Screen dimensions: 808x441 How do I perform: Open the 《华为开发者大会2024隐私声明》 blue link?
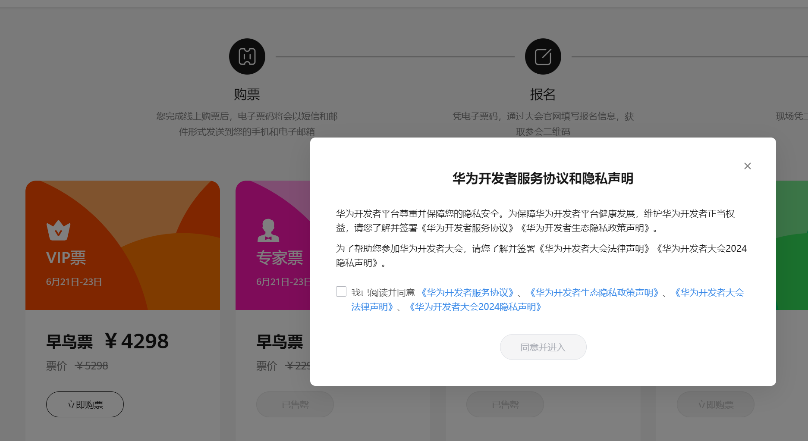point(475,307)
